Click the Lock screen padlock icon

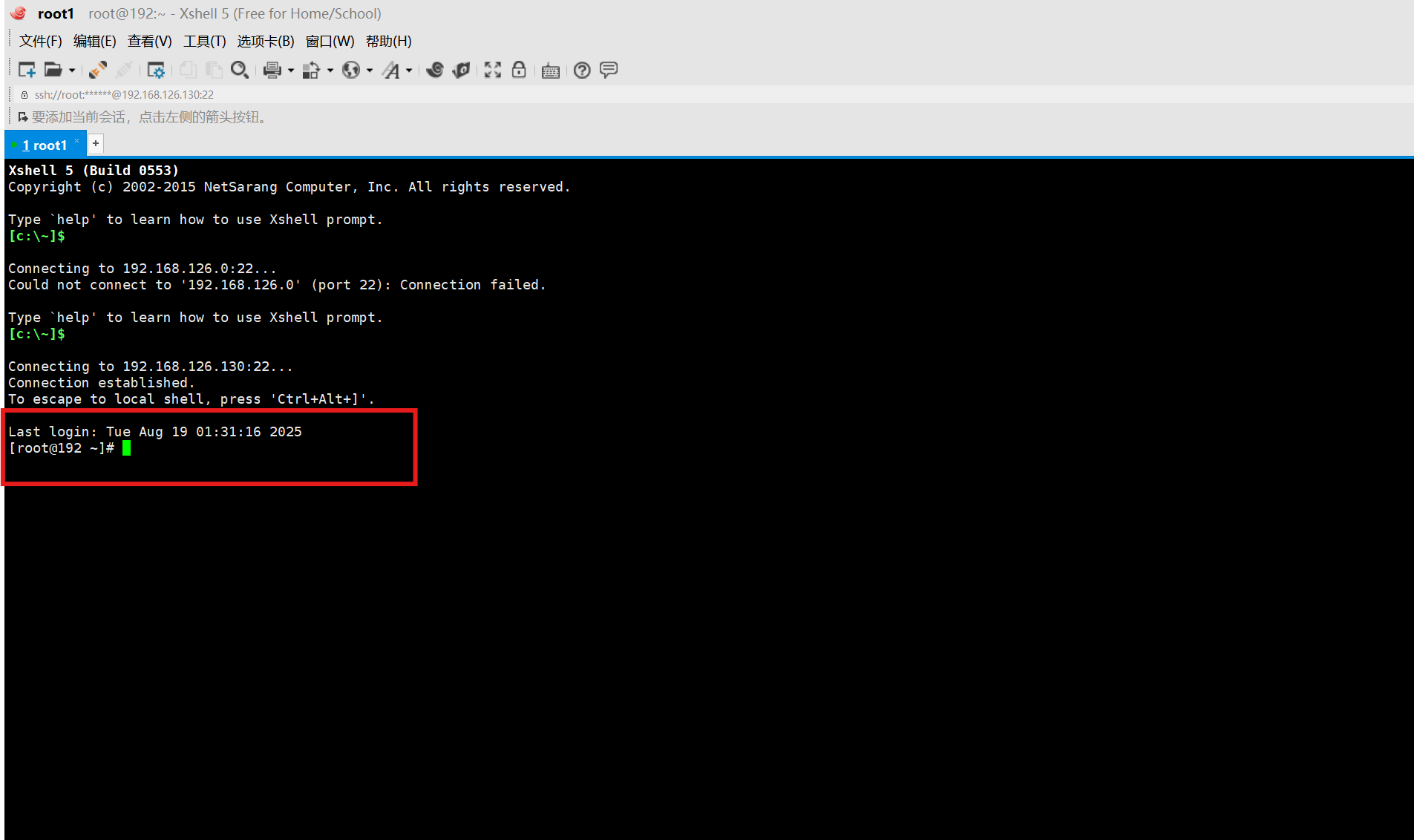(x=519, y=70)
